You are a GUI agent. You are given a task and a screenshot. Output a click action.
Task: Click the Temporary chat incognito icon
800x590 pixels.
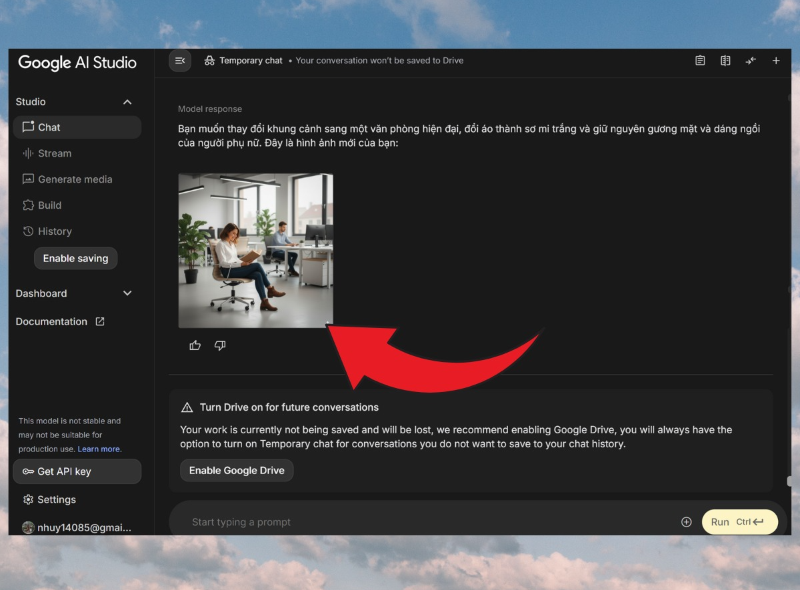tap(209, 61)
